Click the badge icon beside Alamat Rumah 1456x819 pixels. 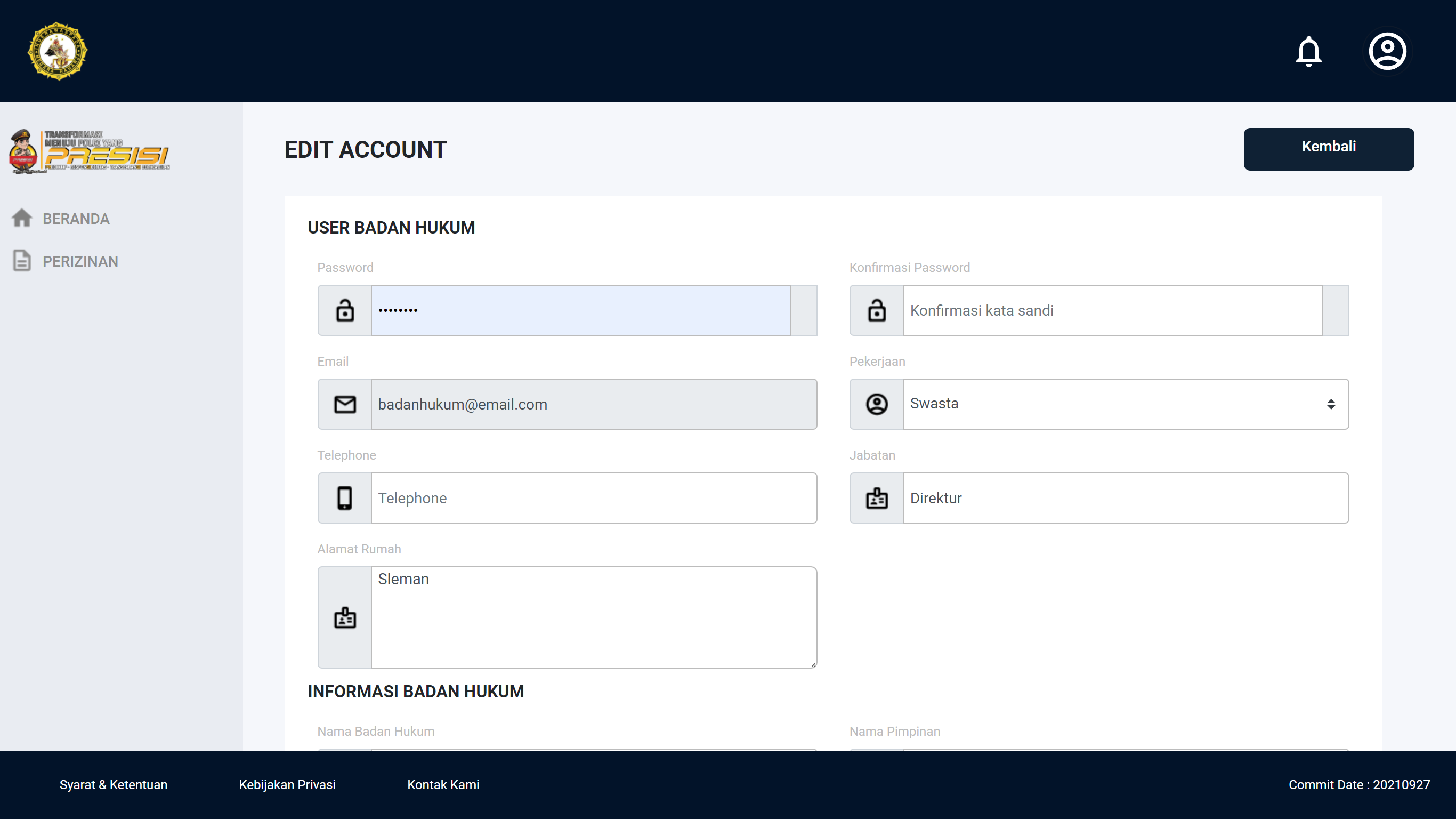[x=345, y=617]
